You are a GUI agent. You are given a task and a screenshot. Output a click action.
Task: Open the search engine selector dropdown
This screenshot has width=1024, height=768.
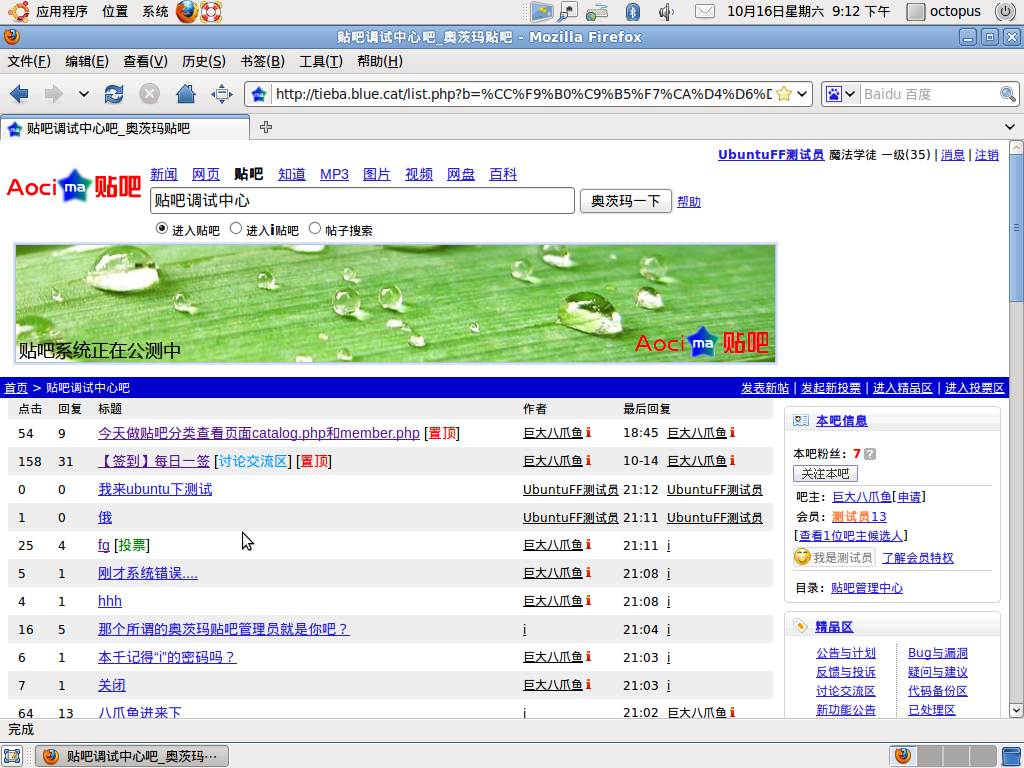click(850, 94)
